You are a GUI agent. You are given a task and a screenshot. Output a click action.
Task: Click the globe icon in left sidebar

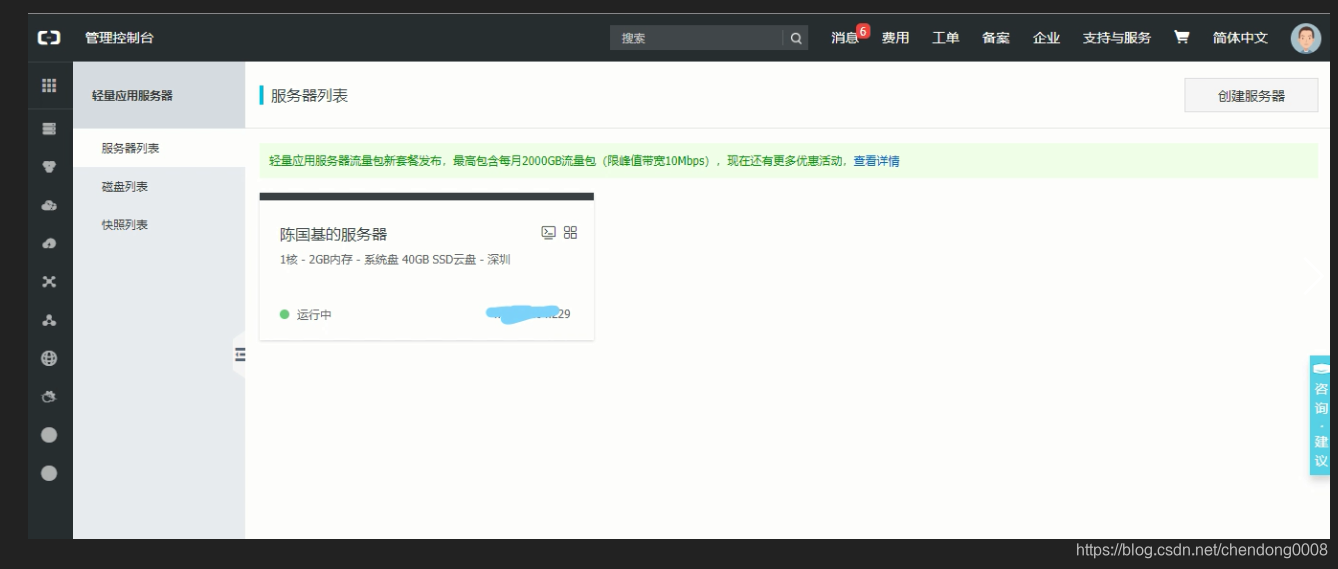pos(48,359)
